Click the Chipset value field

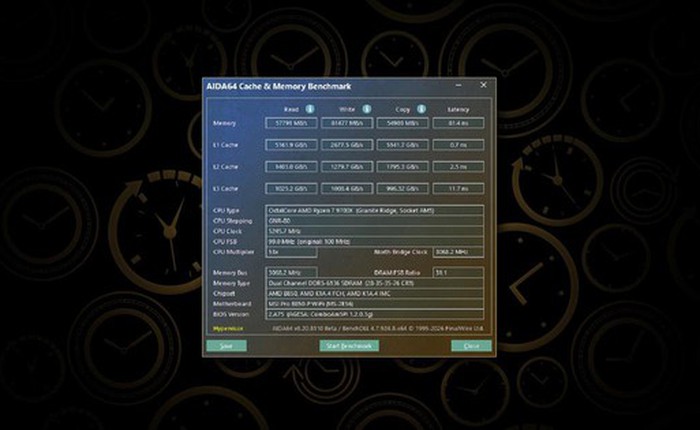pyautogui.click(x=375, y=293)
